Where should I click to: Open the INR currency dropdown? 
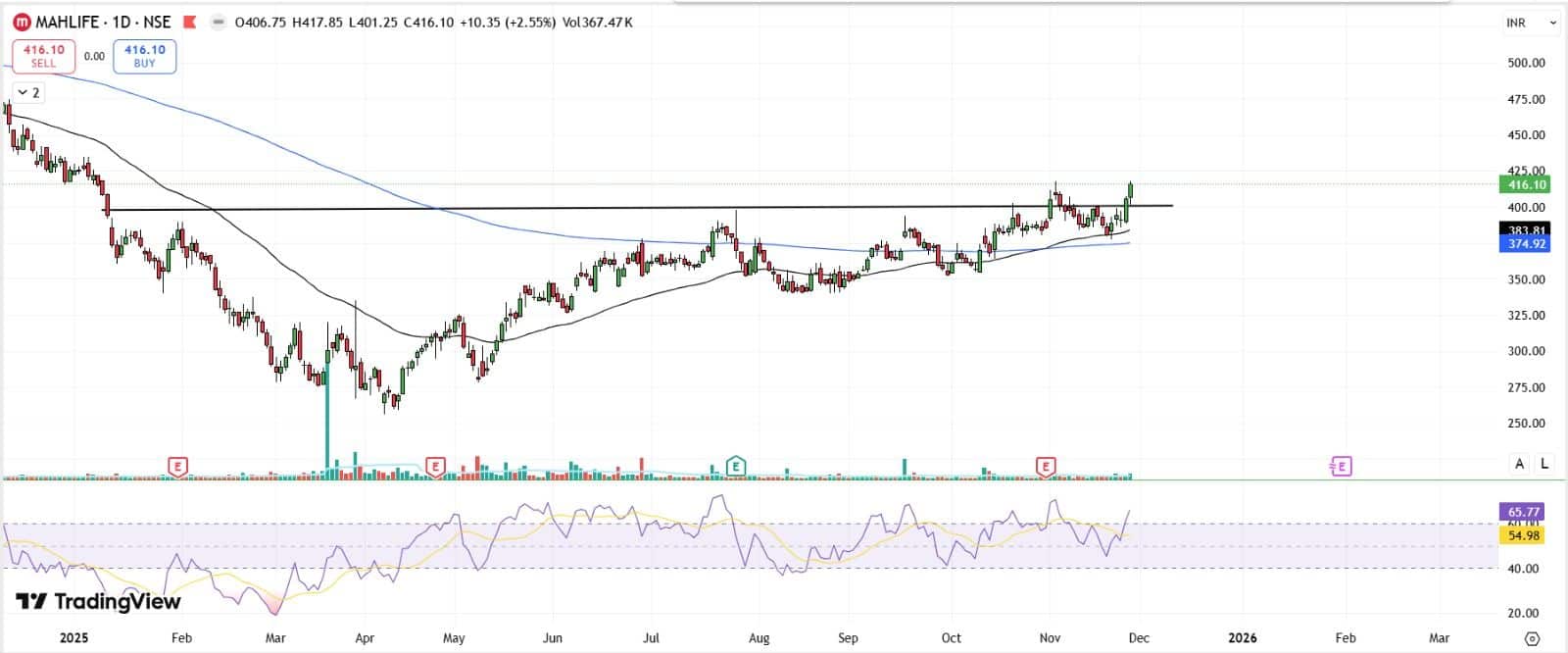1531,23
